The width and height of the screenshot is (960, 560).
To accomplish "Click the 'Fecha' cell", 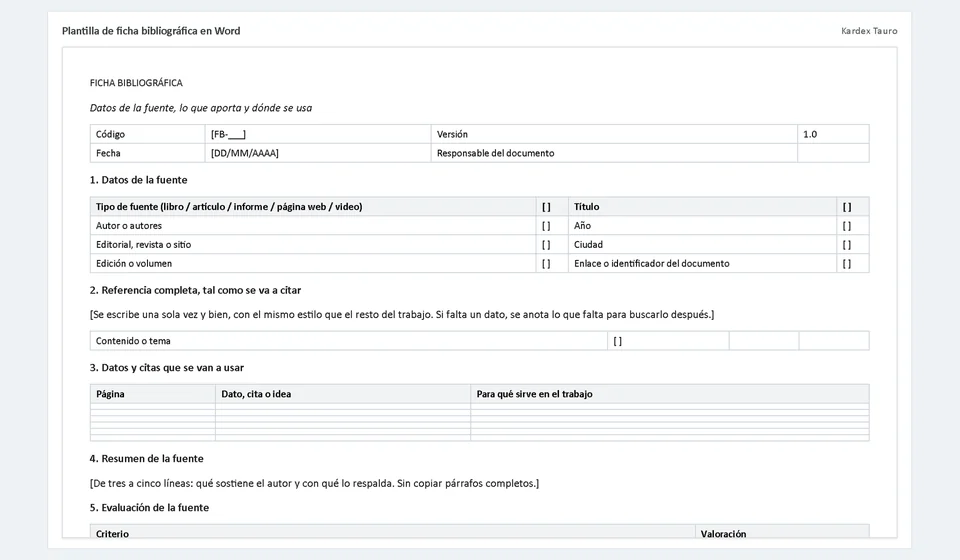I will (148, 153).
